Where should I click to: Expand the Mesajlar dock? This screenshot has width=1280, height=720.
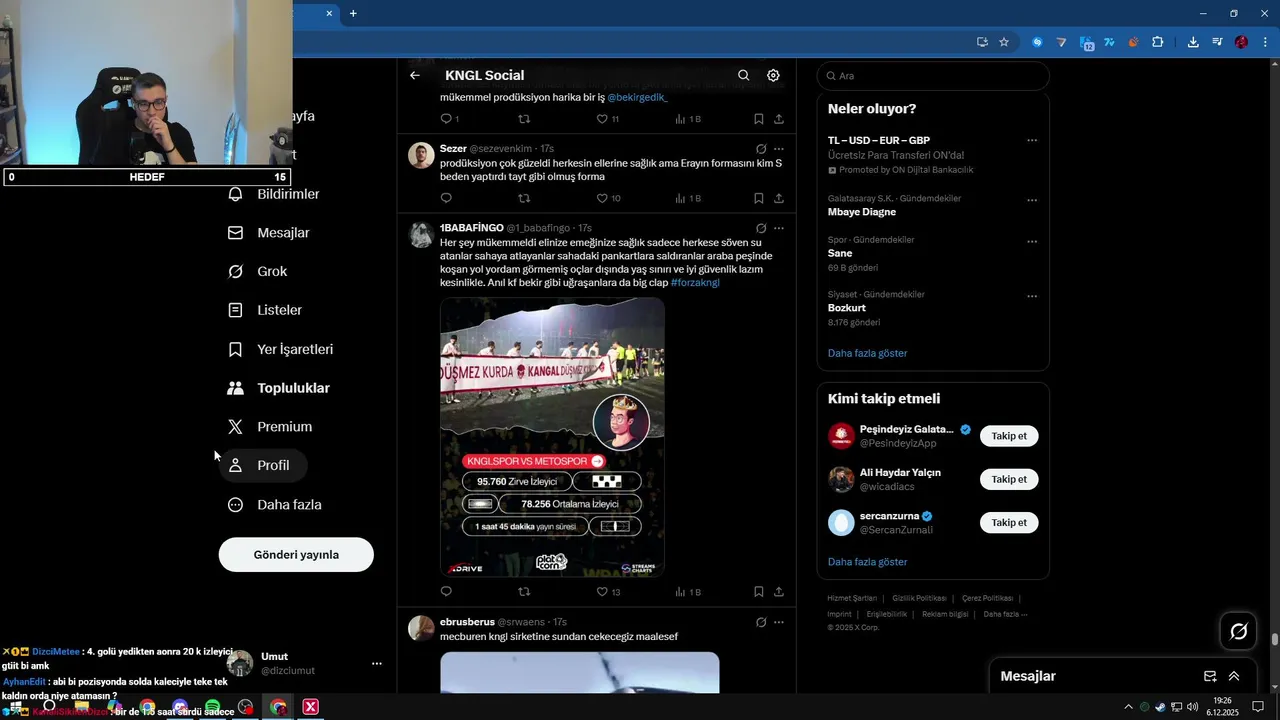pyautogui.click(x=1234, y=676)
